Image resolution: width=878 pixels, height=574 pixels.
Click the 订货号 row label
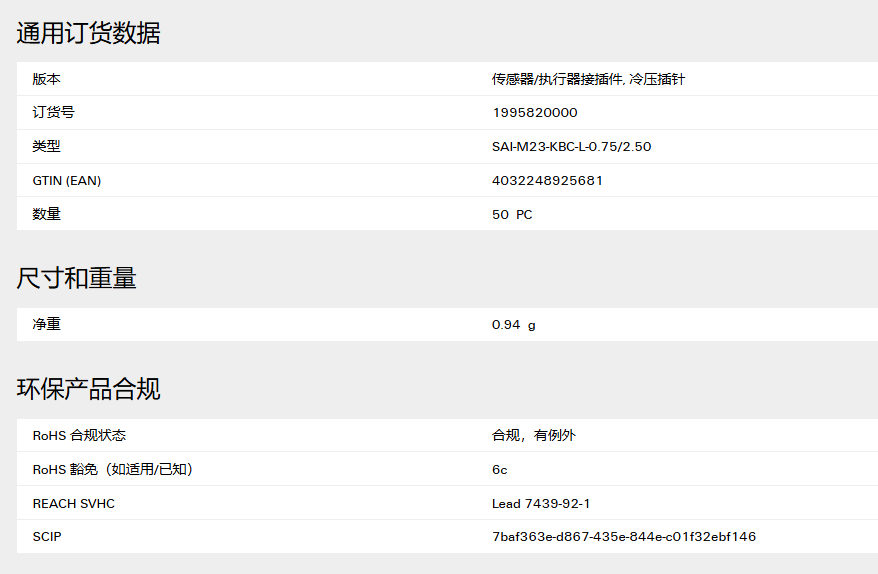click(x=53, y=113)
